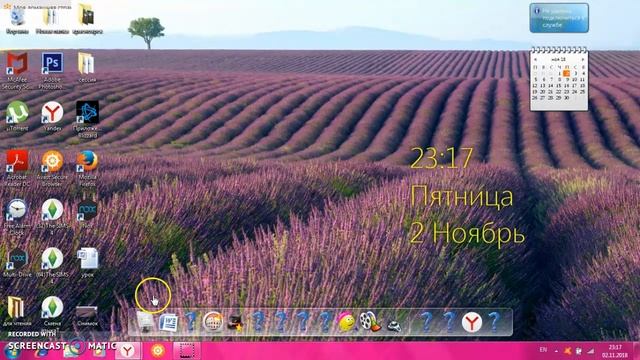Screen dimensions: 640x360
Task: Open the Multi-Drive desktop shortcut
Action: [17, 262]
